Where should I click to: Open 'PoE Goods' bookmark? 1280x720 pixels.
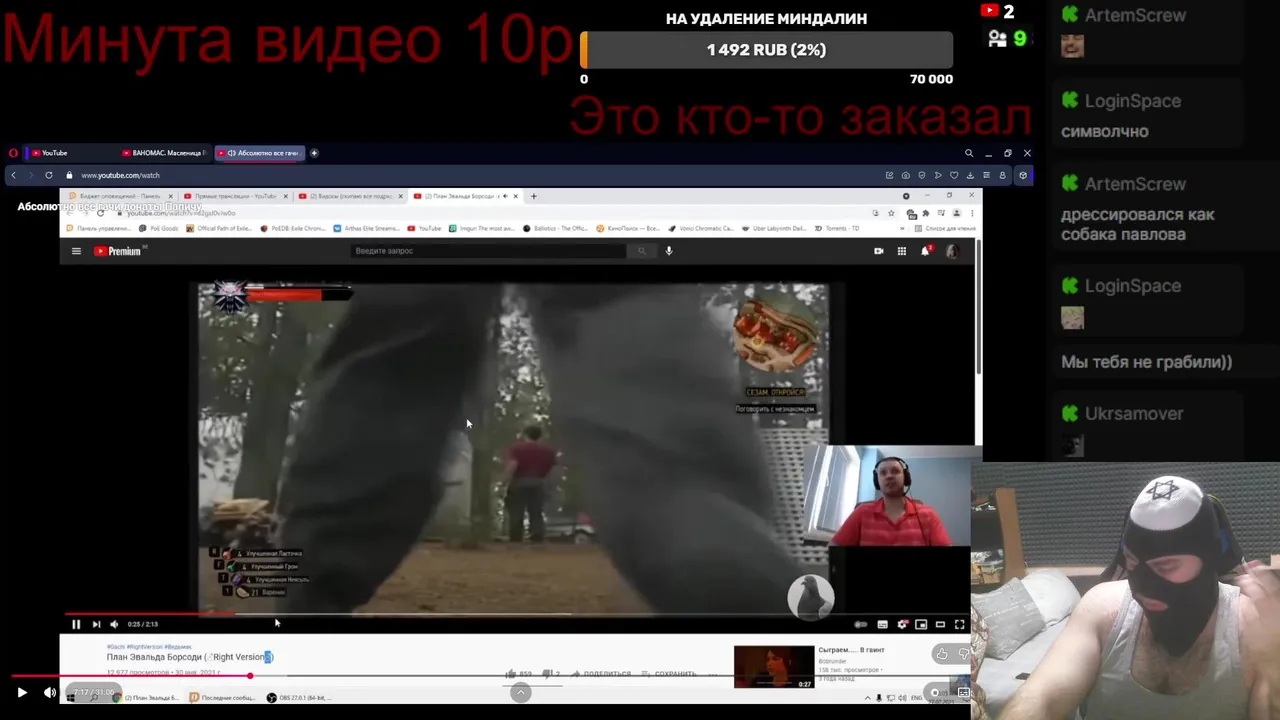[159, 228]
